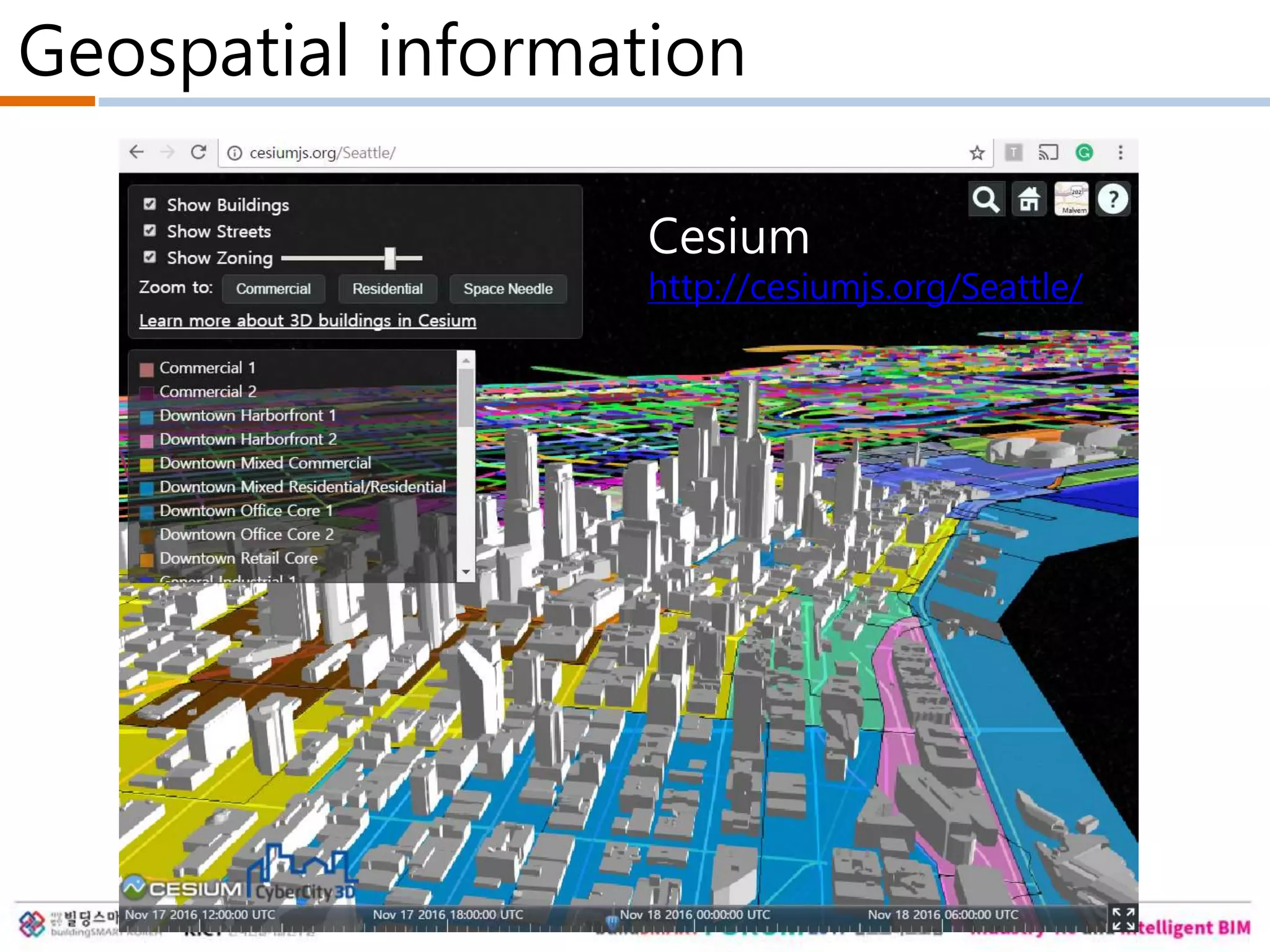The width and height of the screenshot is (1270, 952).
Task: Open the base layer imagery picker
Action: (1072, 199)
